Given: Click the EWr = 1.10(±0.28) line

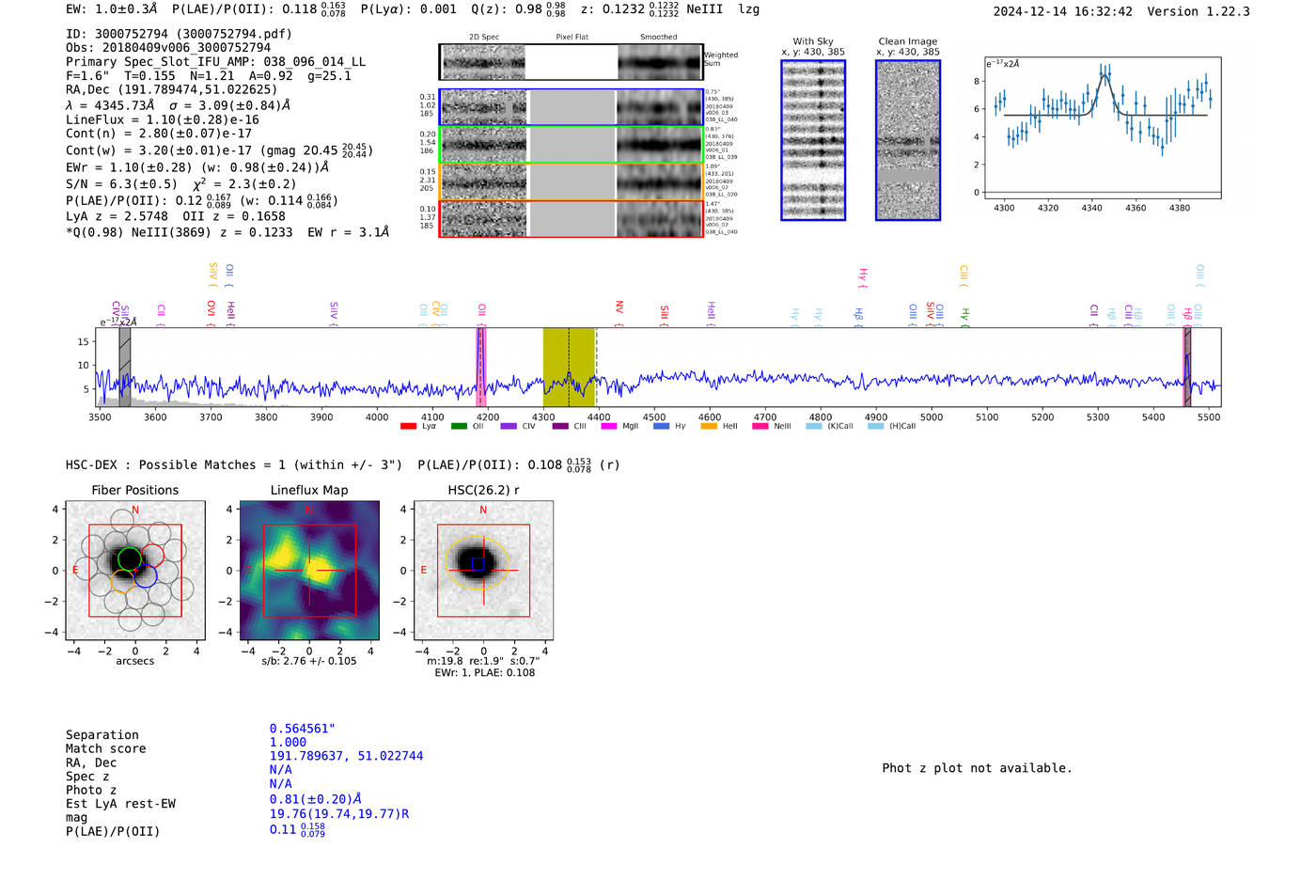Looking at the screenshot, I should pos(197,167).
